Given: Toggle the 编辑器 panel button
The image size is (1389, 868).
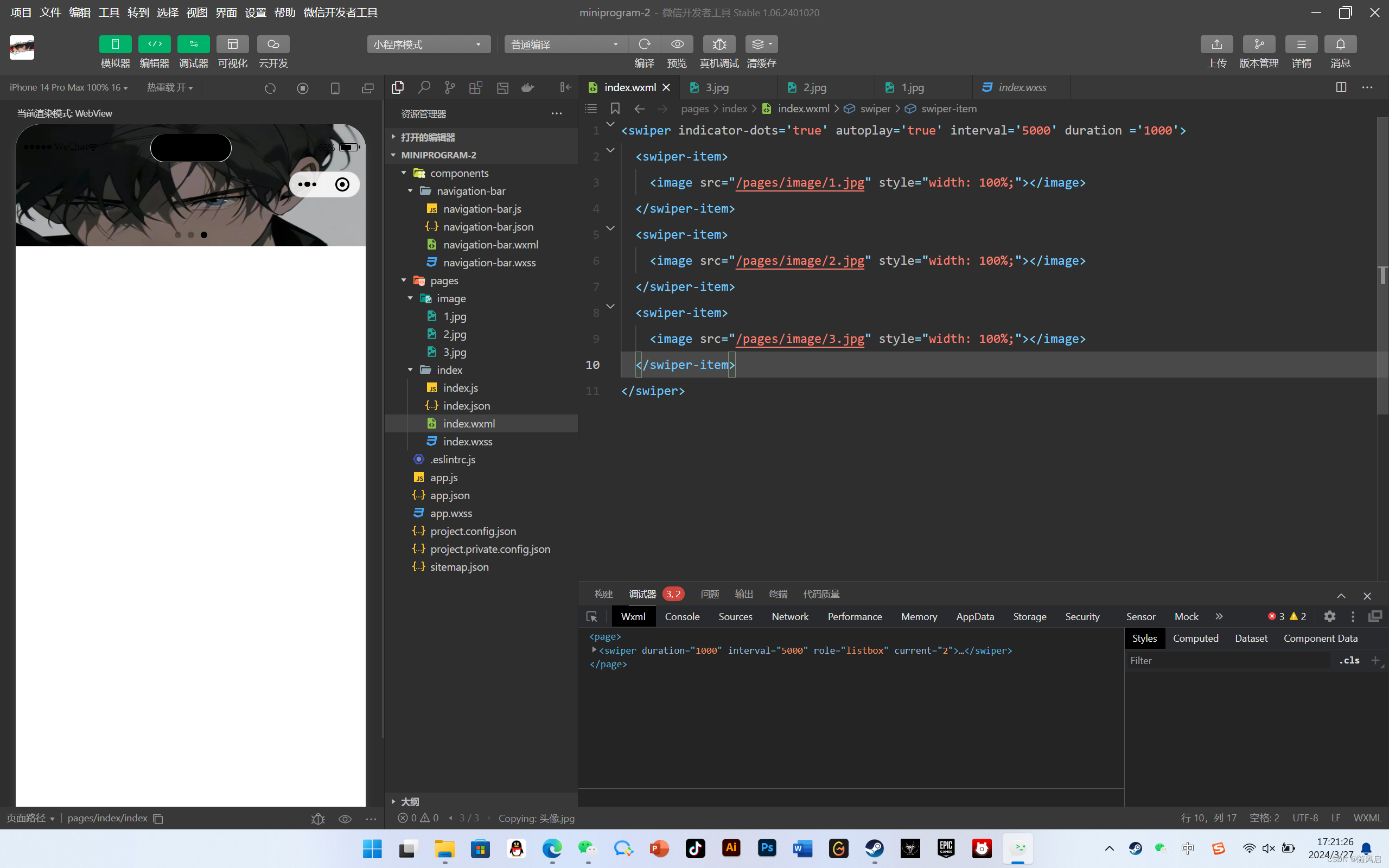Looking at the screenshot, I should [x=155, y=44].
